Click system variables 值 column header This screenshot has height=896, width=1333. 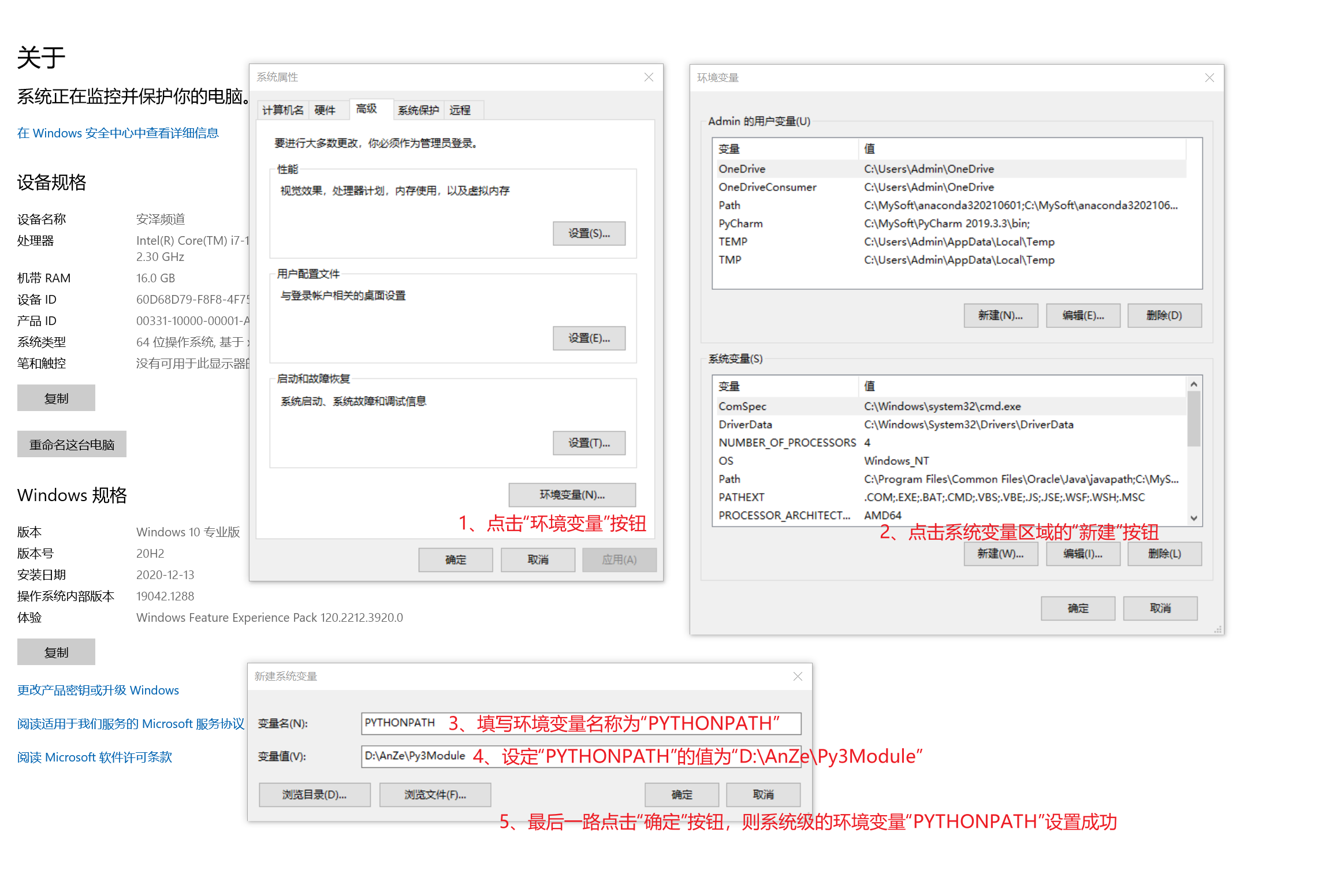click(x=1022, y=386)
